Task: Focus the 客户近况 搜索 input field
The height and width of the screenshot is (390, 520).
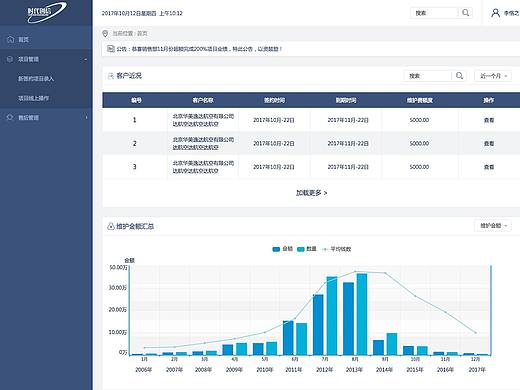Action: click(x=428, y=76)
